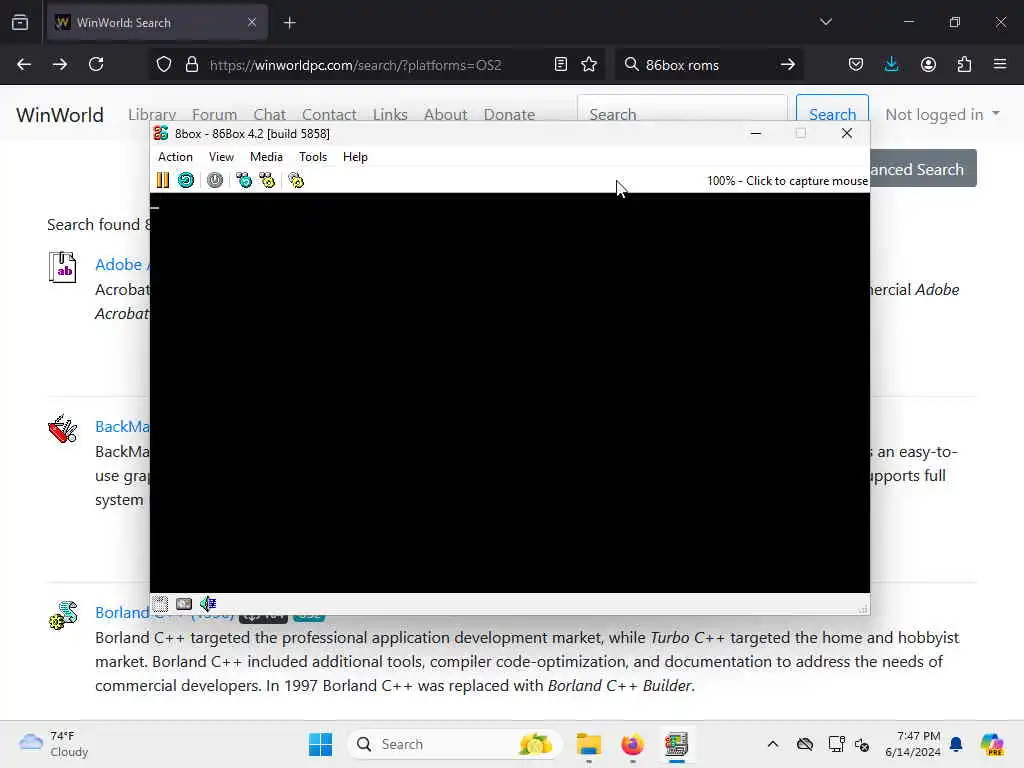Image resolution: width=1024 pixels, height=768 pixels.
Task: Click the 86Box ACPI shutdown power icon
Action: (215, 180)
